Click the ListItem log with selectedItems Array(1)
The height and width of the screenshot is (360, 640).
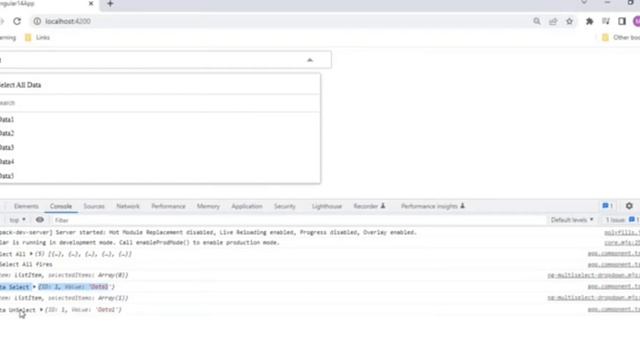(64, 298)
